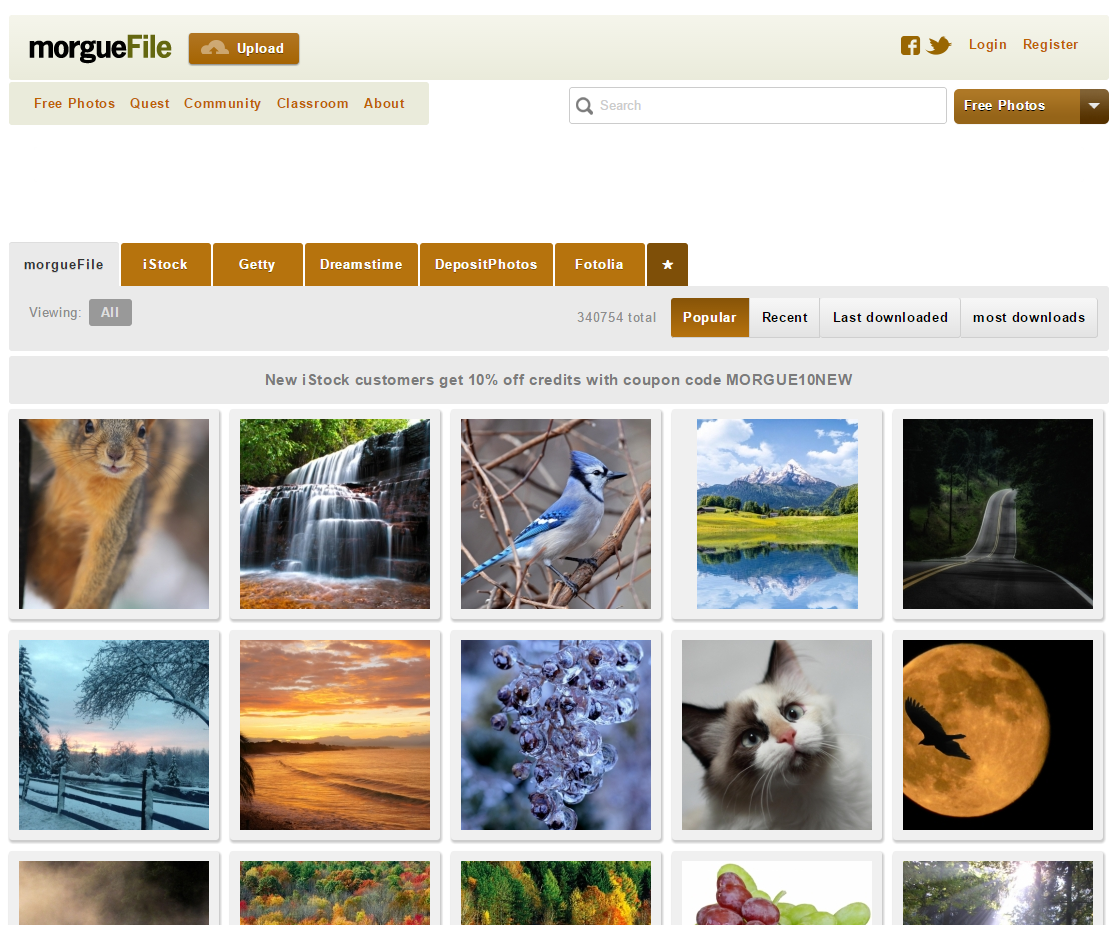Open the snowy fence landscape thumbnail

pyautogui.click(x=114, y=735)
